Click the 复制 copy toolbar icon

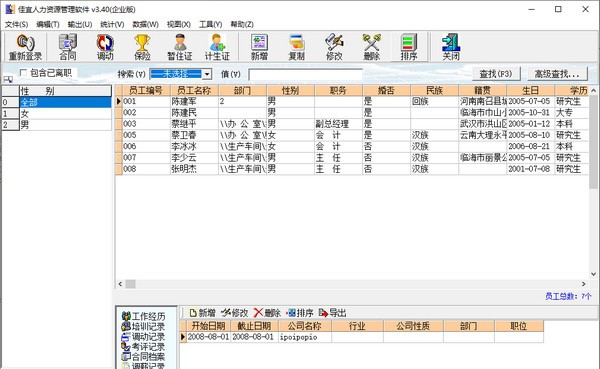point(297,47)
